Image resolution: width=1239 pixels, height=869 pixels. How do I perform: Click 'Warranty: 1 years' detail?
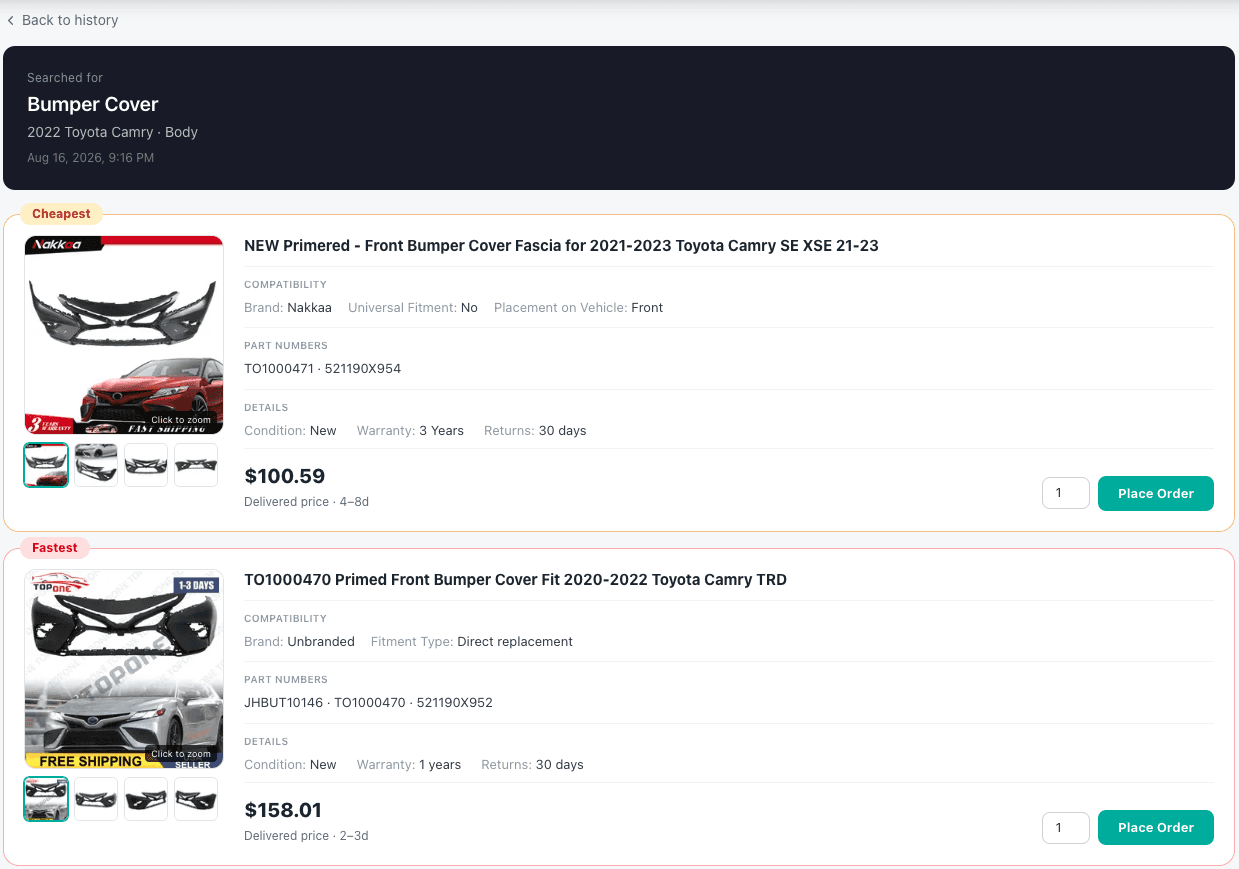coord(409,765)
